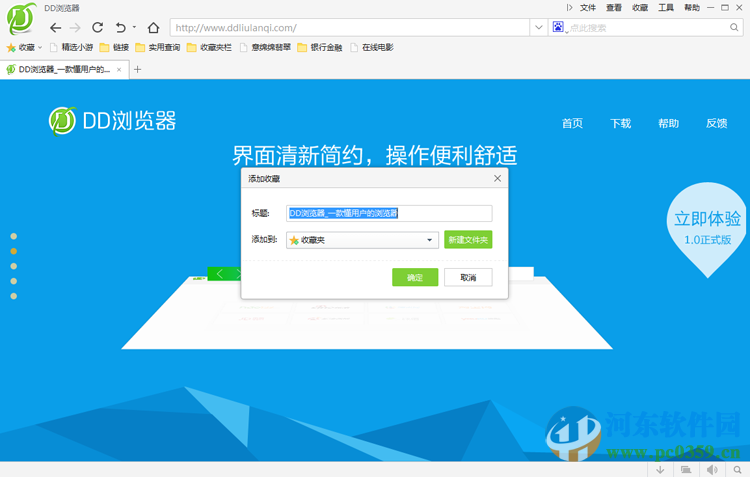
Task: Click the DD浏览器 logo on the web page
Action: click(x=112, y=121)
